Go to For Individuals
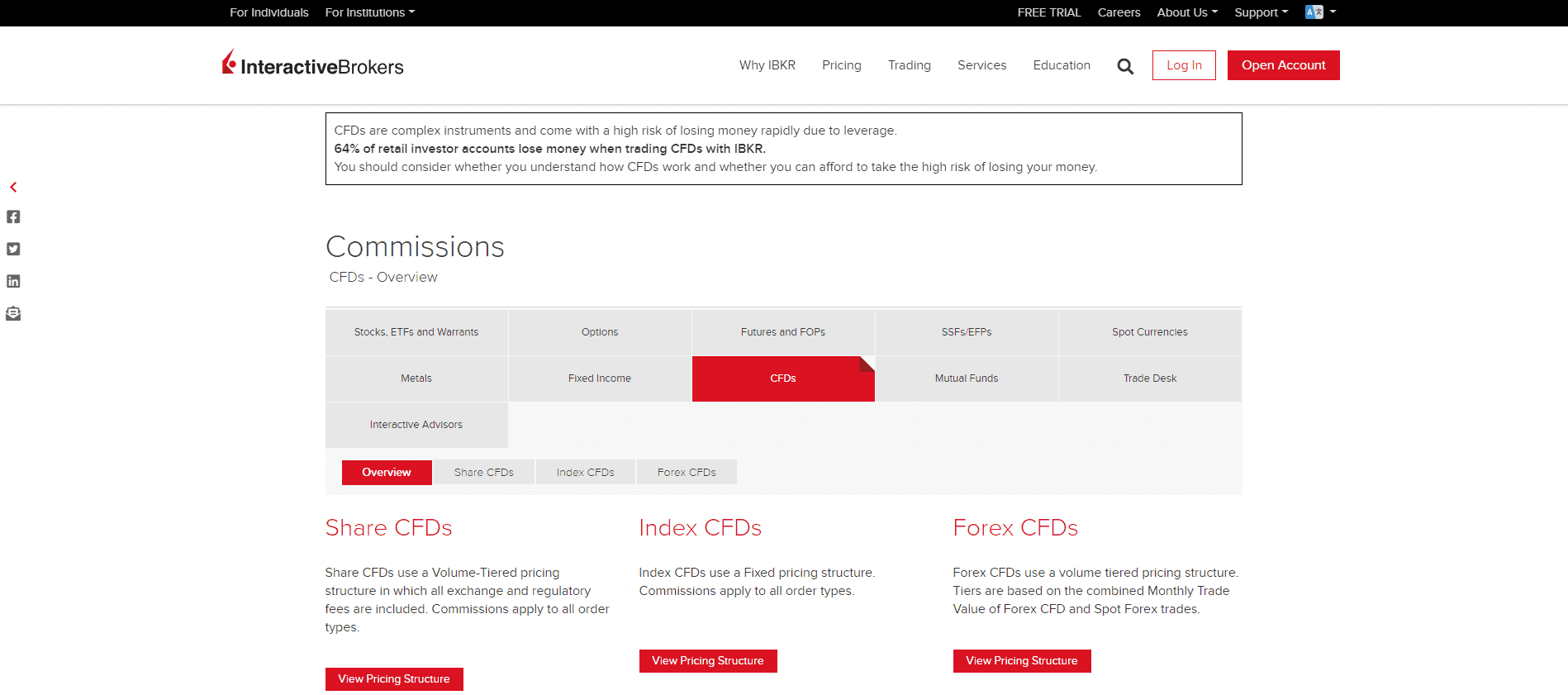The height and width of the screenshot is (695, 1568). (269, 12)
